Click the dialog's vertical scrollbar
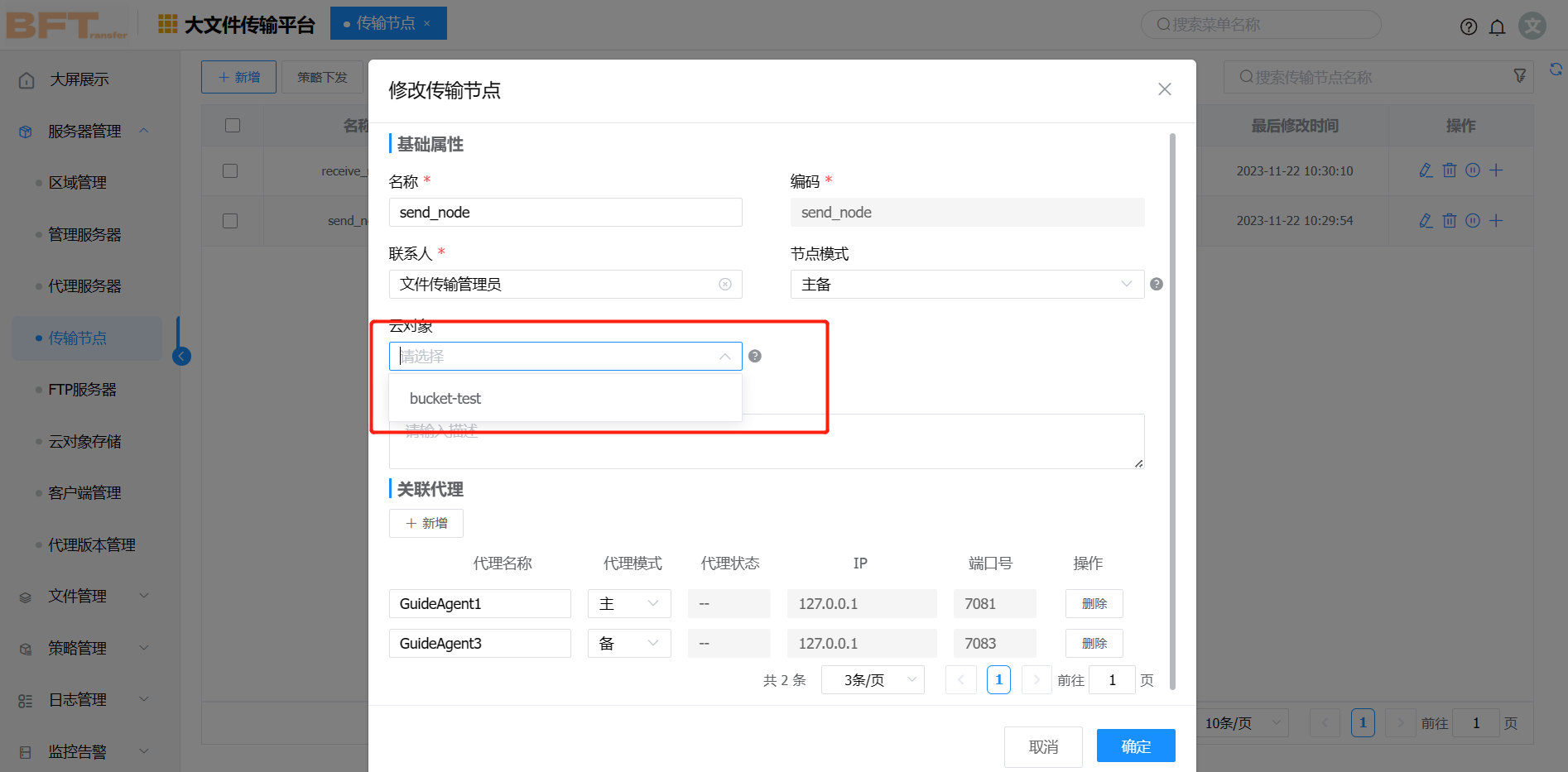The width and height of the screenshot is (1568, 772). point(1172,411)
